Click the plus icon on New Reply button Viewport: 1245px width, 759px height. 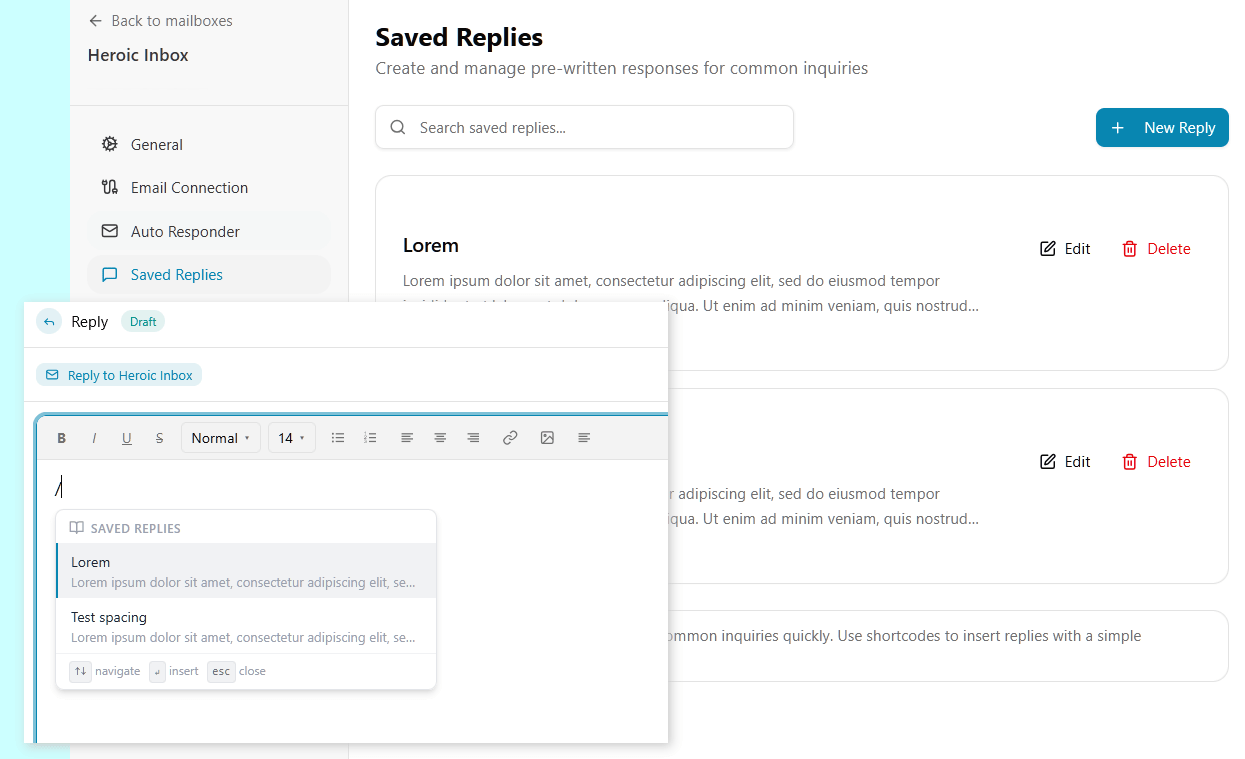point(1118,127)
